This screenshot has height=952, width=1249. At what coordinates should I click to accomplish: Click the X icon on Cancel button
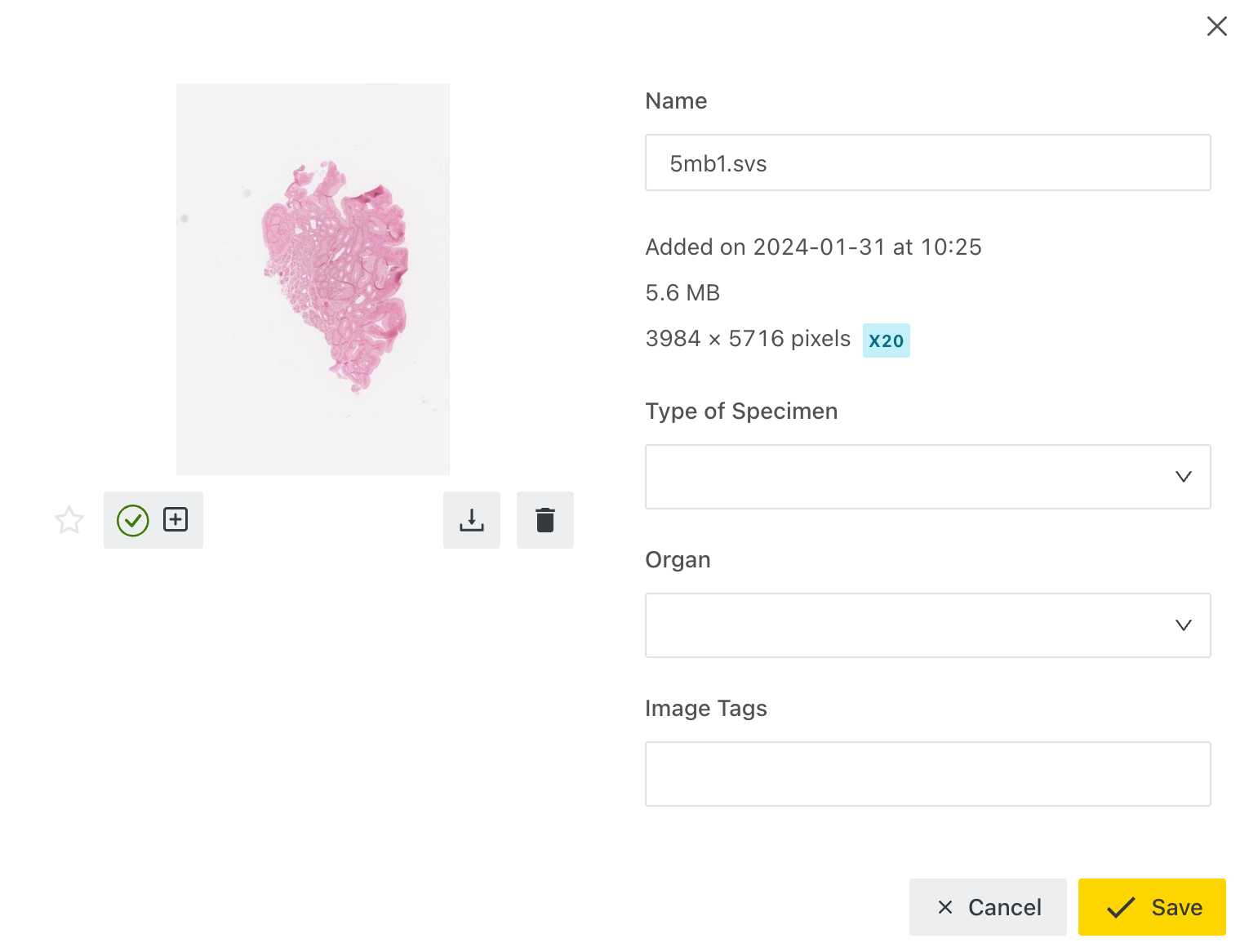pyautogui.click(x=945, y=907)
